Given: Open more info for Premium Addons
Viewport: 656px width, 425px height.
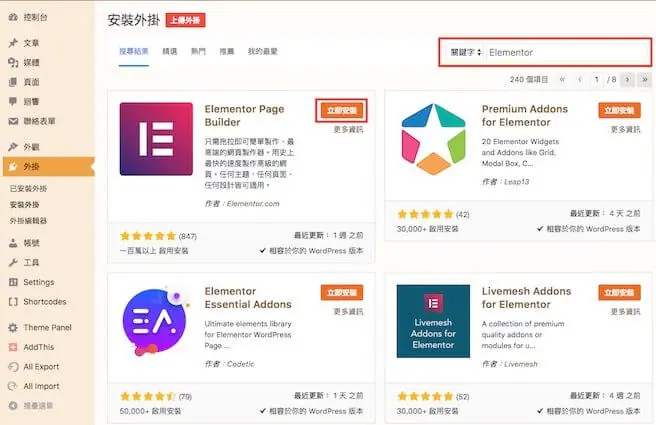Looking at the screenshot, I should point(625,130).
